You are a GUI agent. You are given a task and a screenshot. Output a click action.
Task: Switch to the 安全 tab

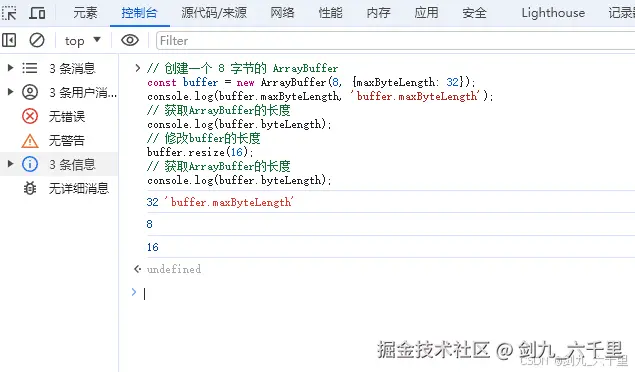coord(474,13)
